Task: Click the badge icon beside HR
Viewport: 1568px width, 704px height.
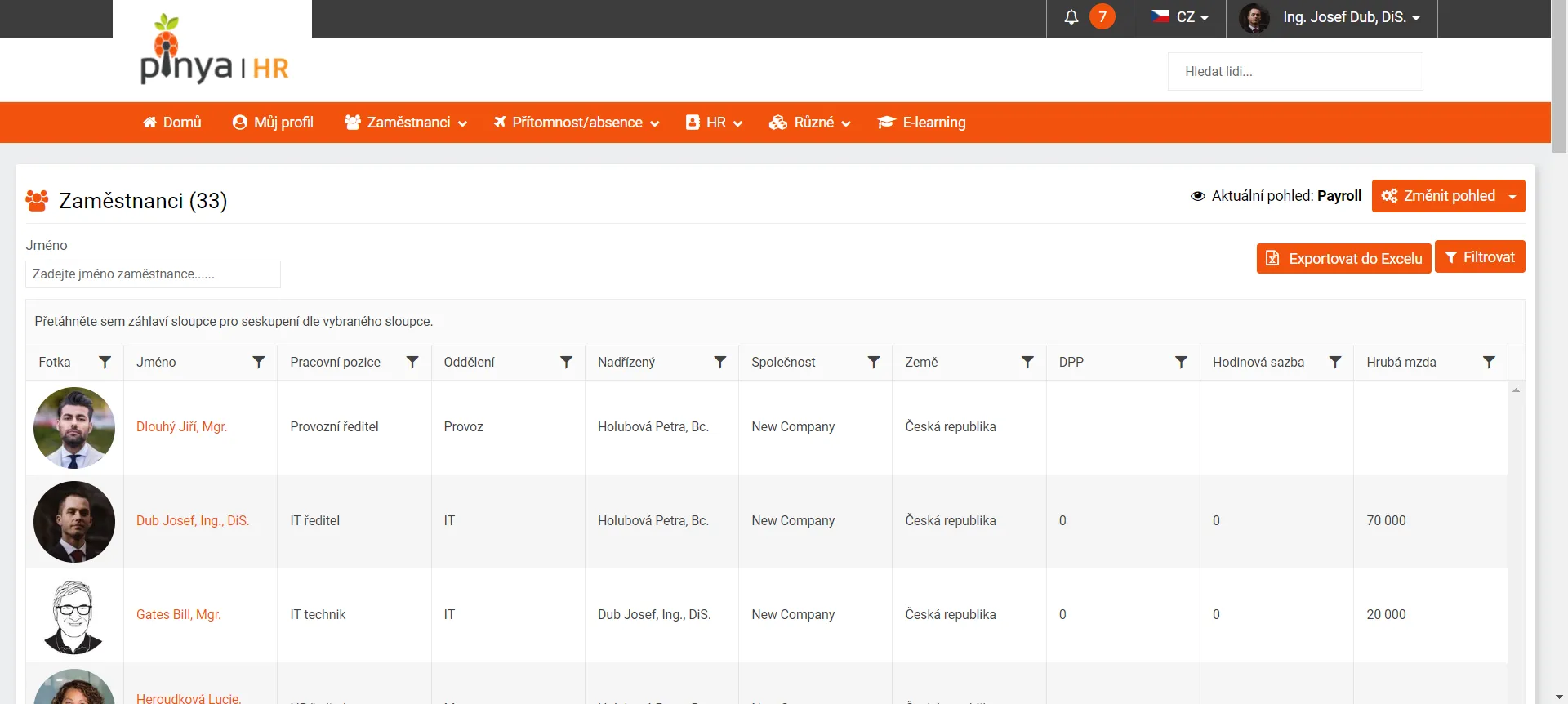Action: coord(693,123)
